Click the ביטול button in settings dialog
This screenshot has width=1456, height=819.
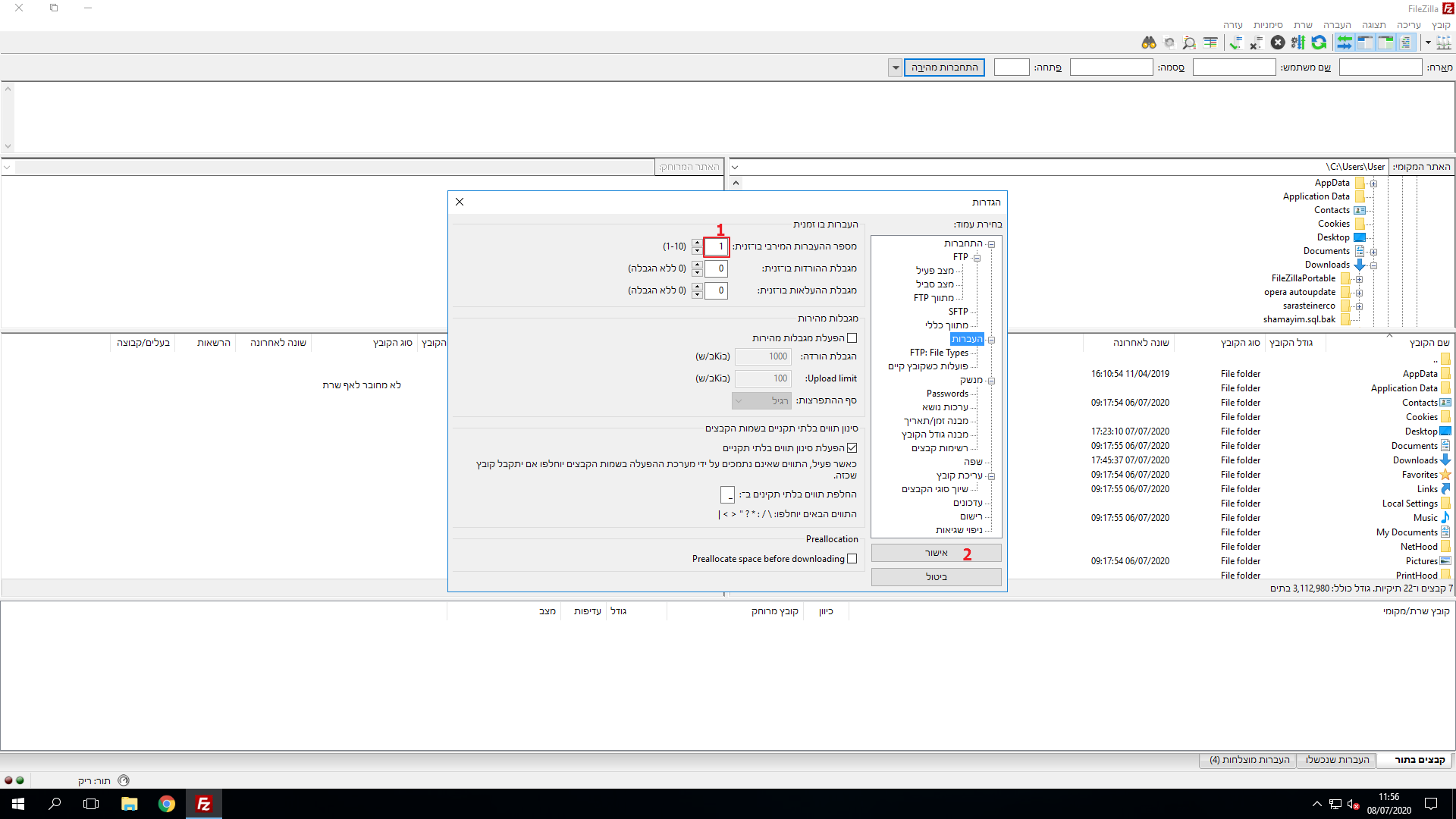(x=936, y=577)
